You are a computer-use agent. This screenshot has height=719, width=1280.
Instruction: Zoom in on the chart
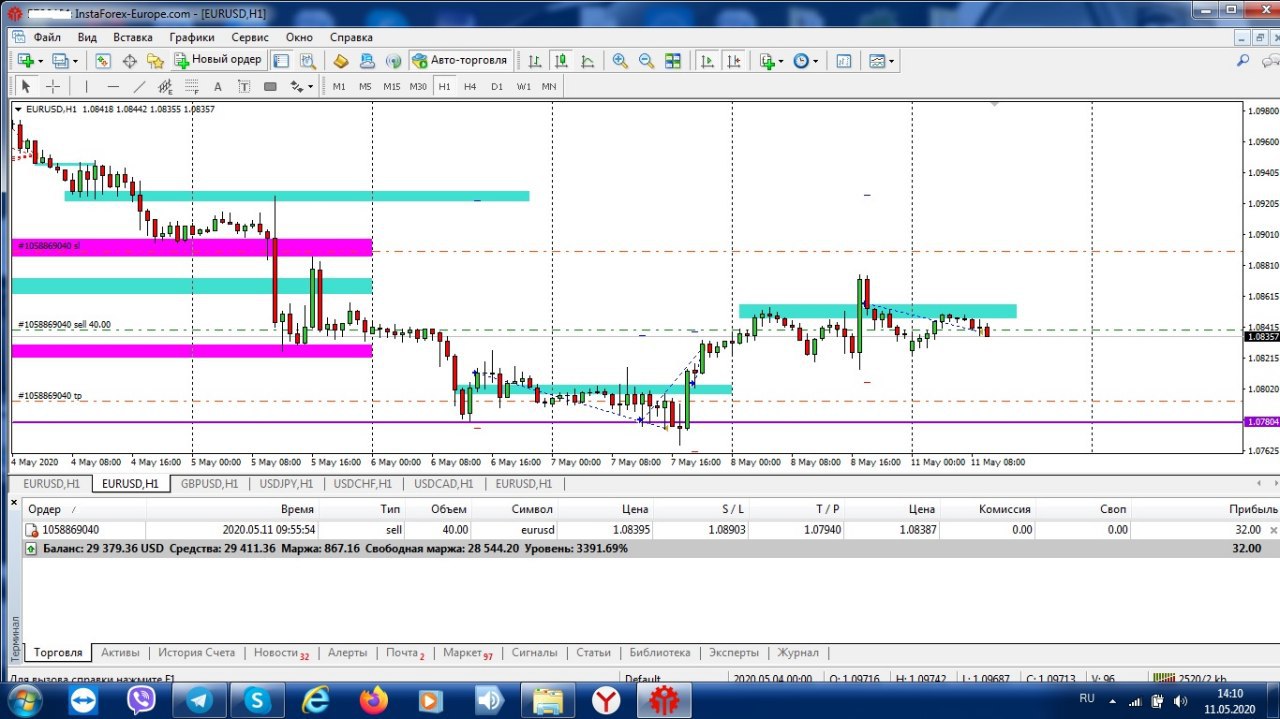[620, 60]
